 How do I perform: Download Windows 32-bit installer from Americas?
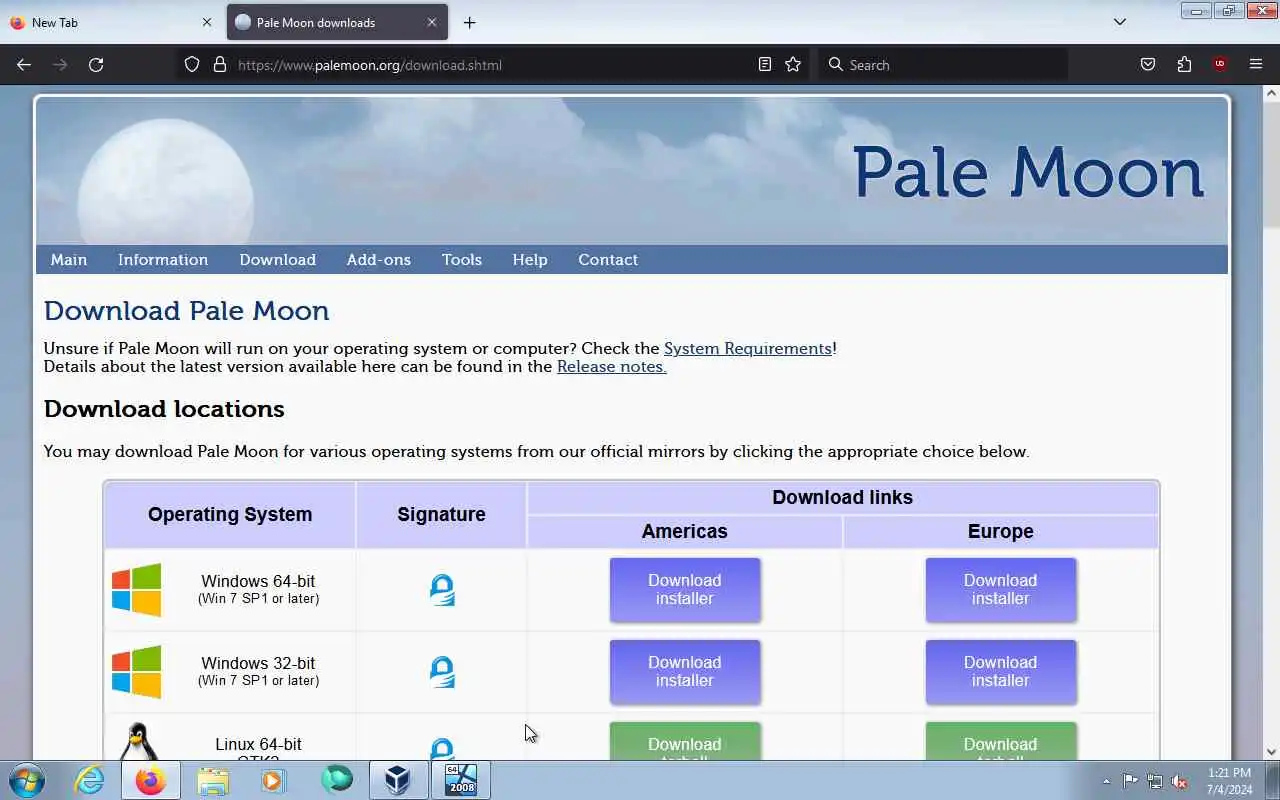pos(685,672)
